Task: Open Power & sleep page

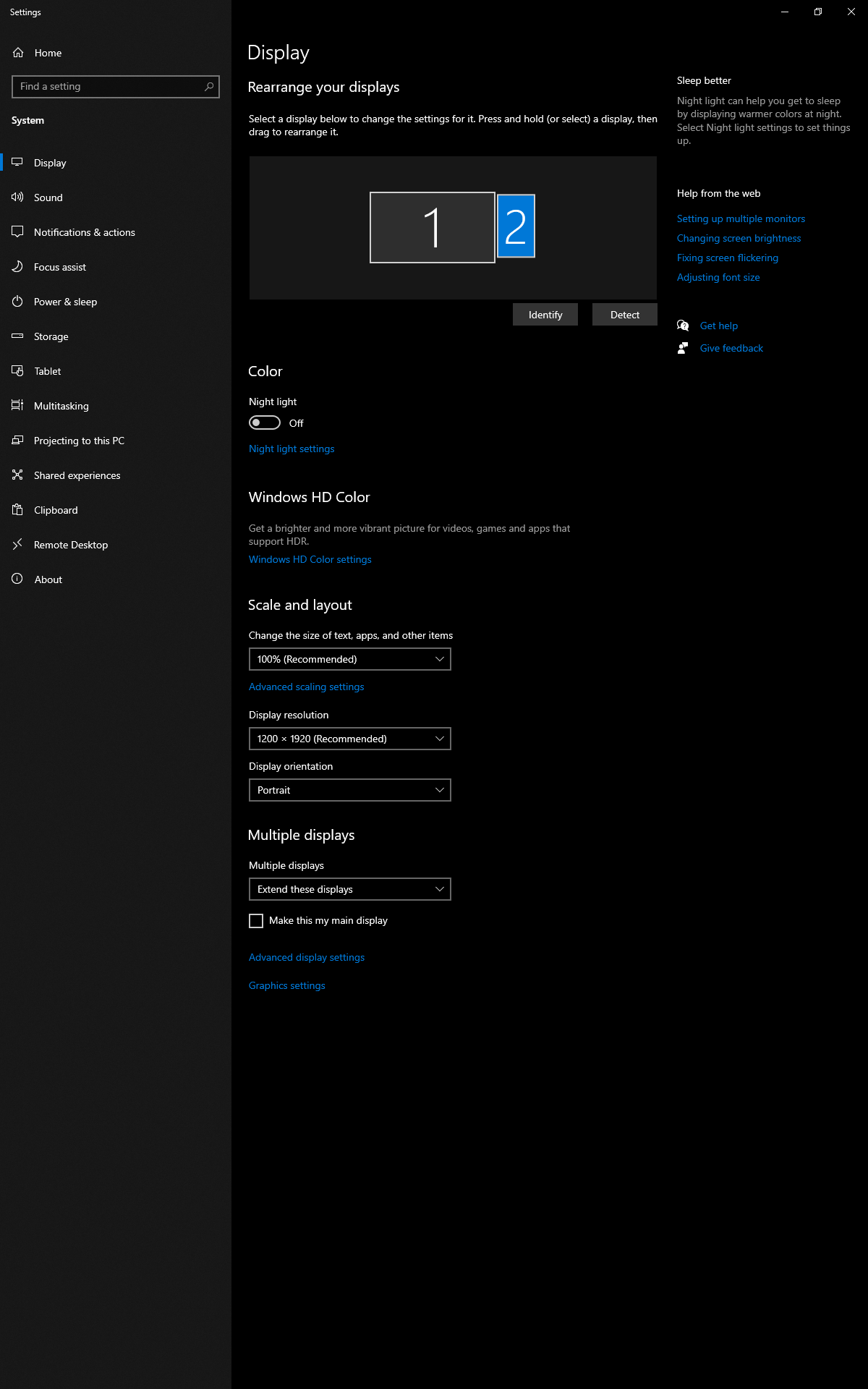Action: click(116, 302)
